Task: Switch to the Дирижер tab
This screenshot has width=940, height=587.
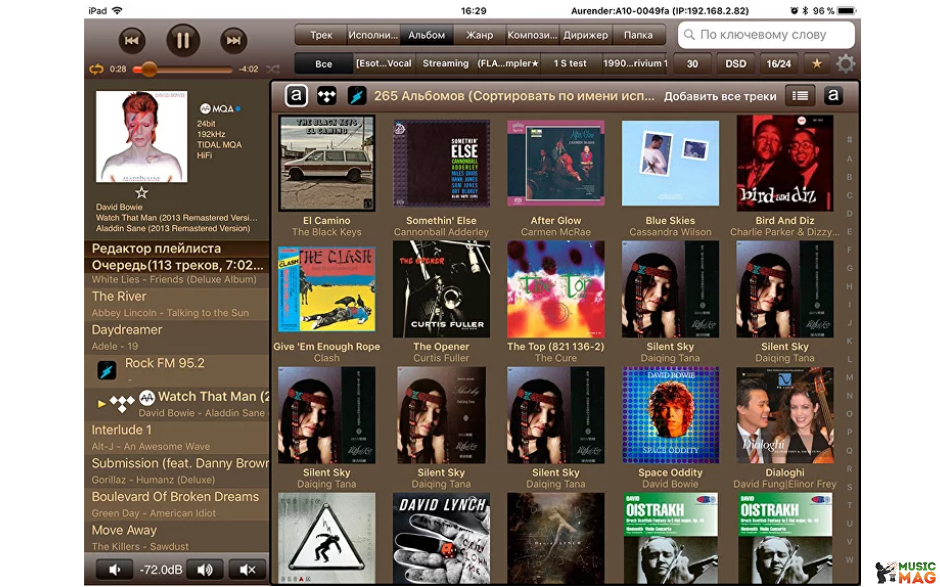Action: tap(585, 35)
